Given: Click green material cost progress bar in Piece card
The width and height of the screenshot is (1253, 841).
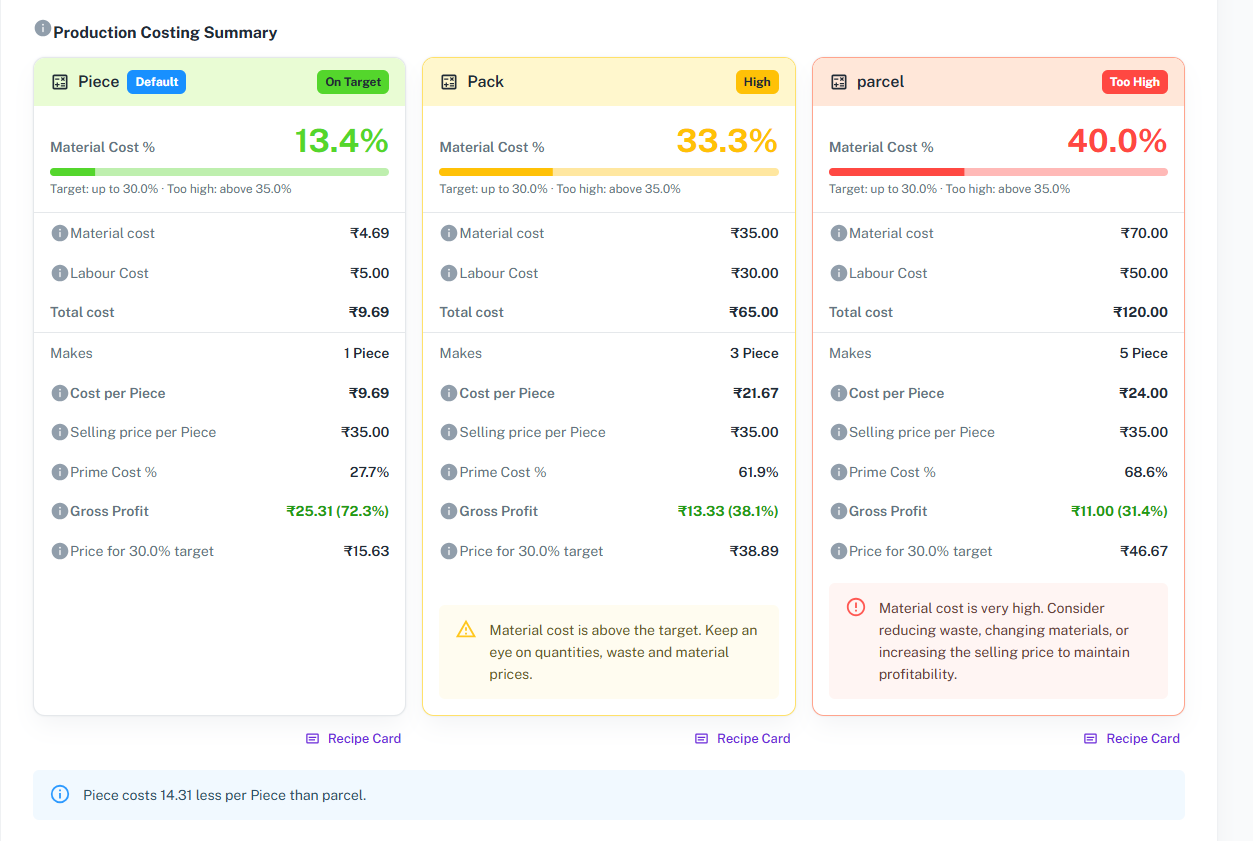Looking at the screenshot, I should 219,172.
